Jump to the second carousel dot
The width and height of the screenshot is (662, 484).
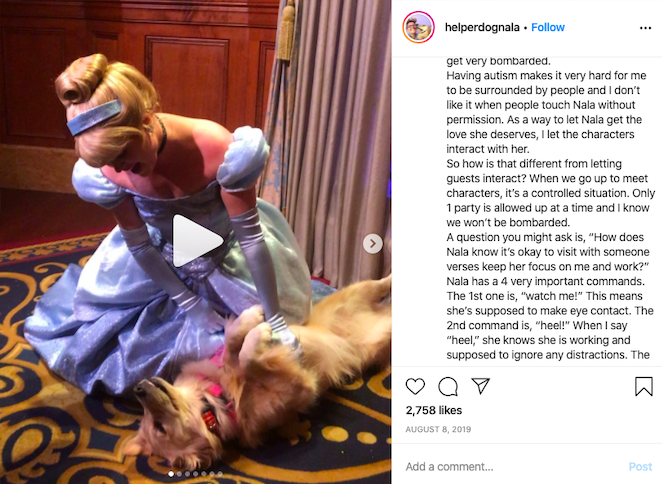[x=179, y=474]
